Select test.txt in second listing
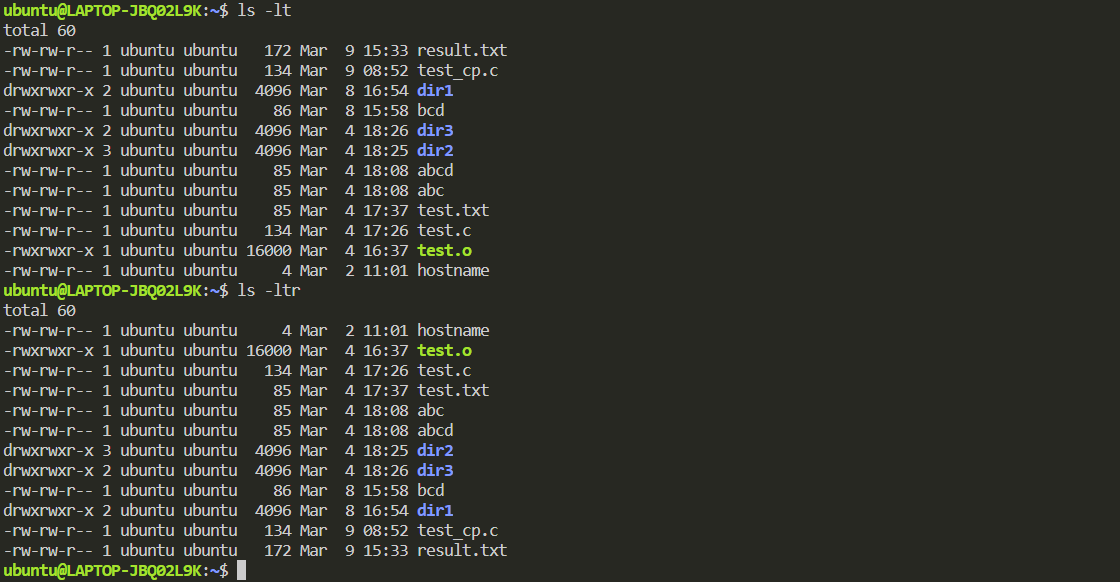1120x582 pixels. (453, 391)
